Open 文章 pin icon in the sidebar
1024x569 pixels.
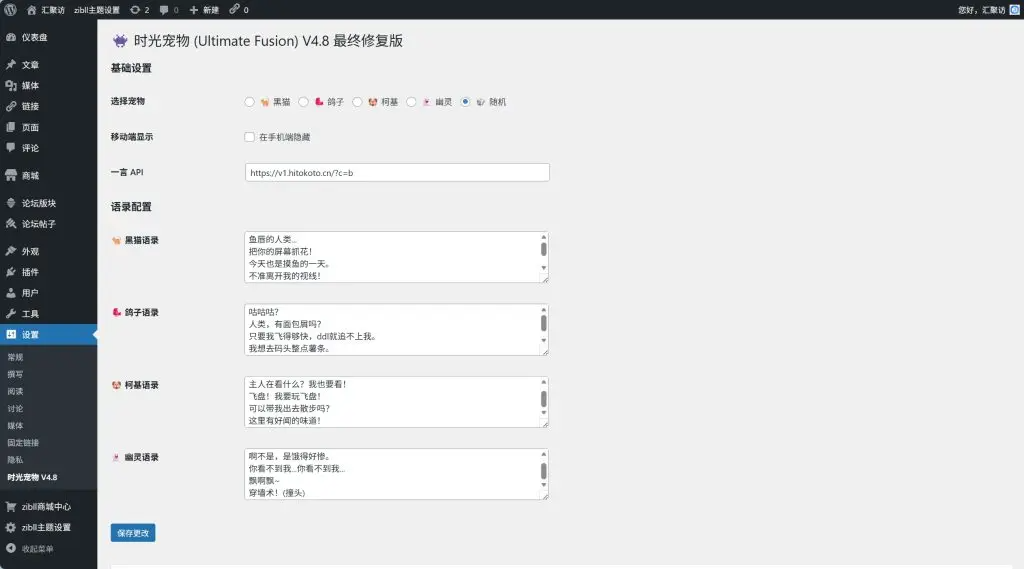(x=11, y=65)
